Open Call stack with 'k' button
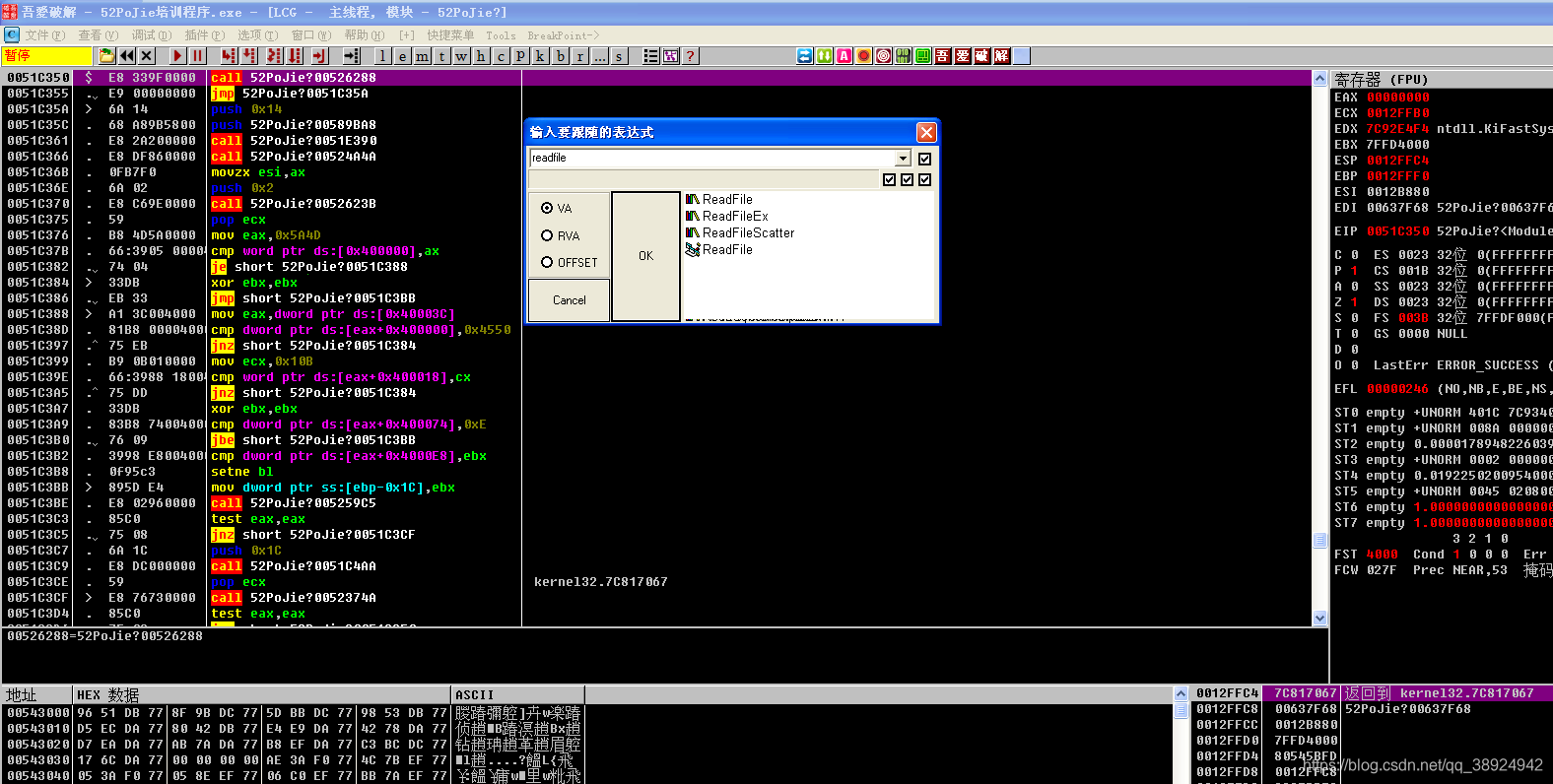The width and height of the screenshot is (1553, 784). point(540,56)
